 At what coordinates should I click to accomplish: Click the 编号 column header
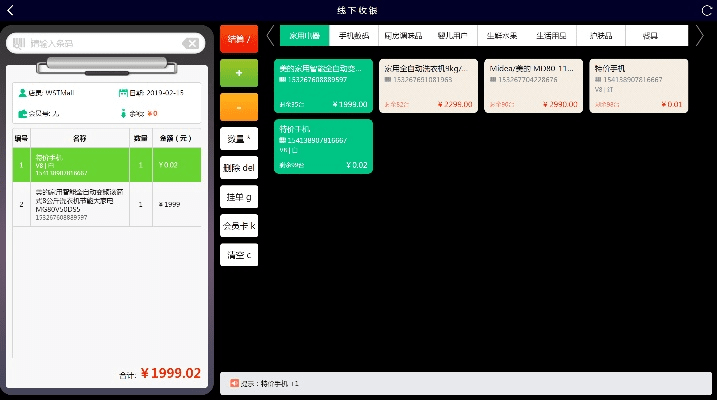[x=21, y=138]
